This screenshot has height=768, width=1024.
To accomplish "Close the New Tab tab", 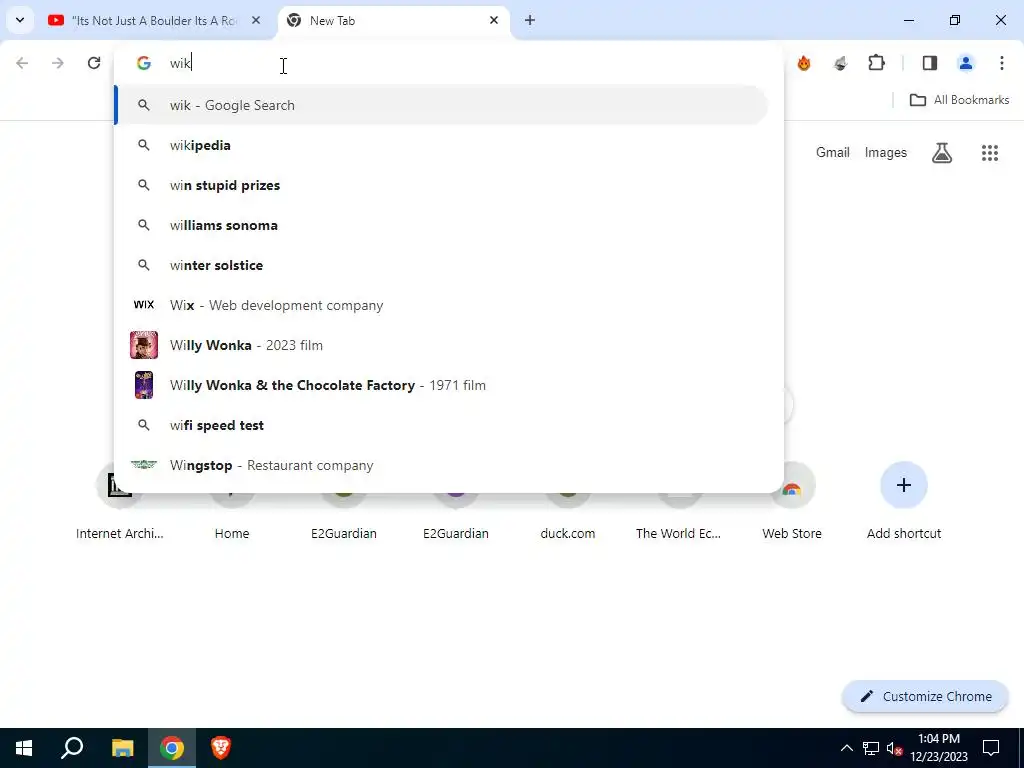I will click(x=494, y=21).
